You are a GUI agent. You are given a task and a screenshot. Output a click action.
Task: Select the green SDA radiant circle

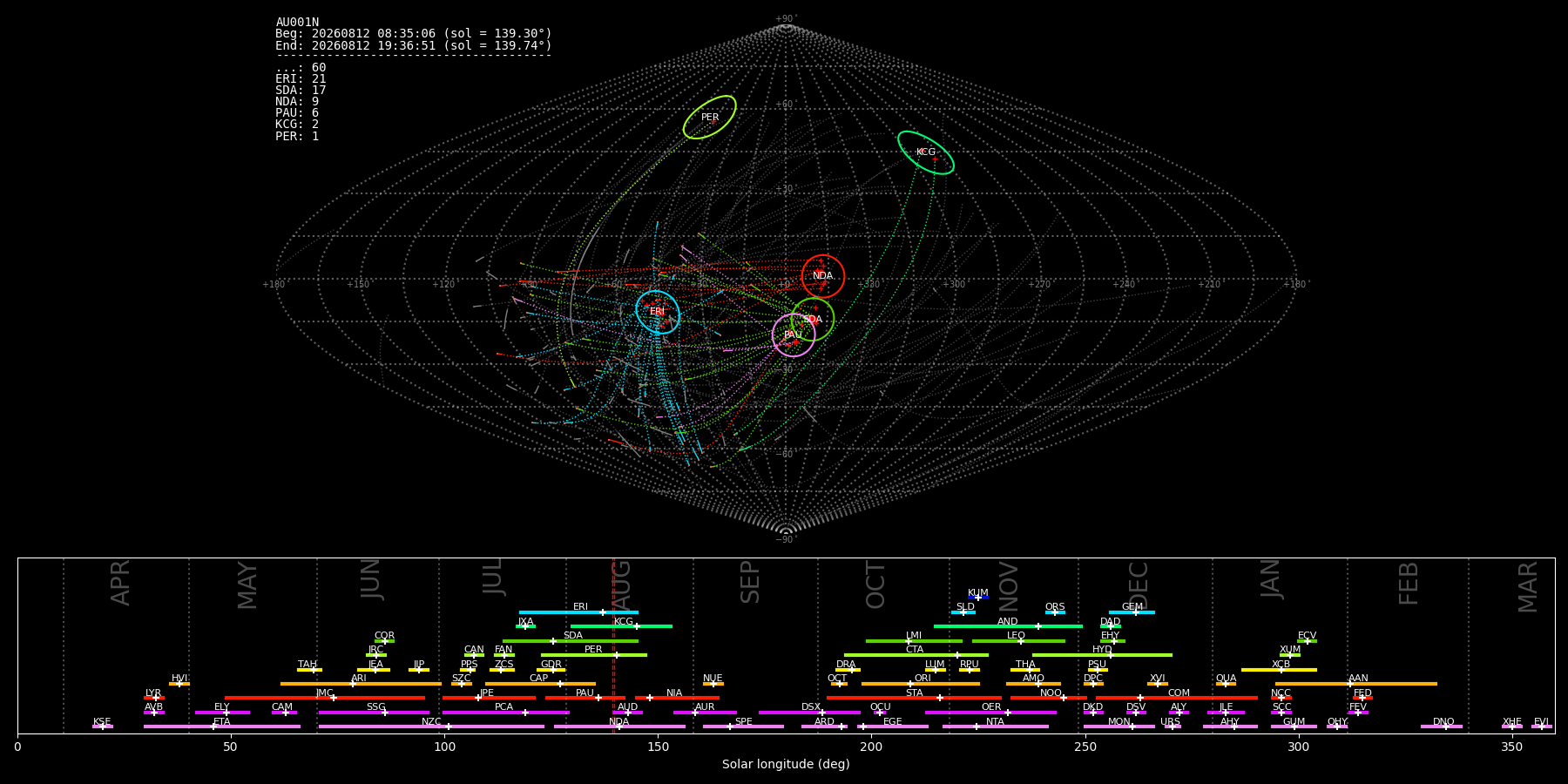813,319
